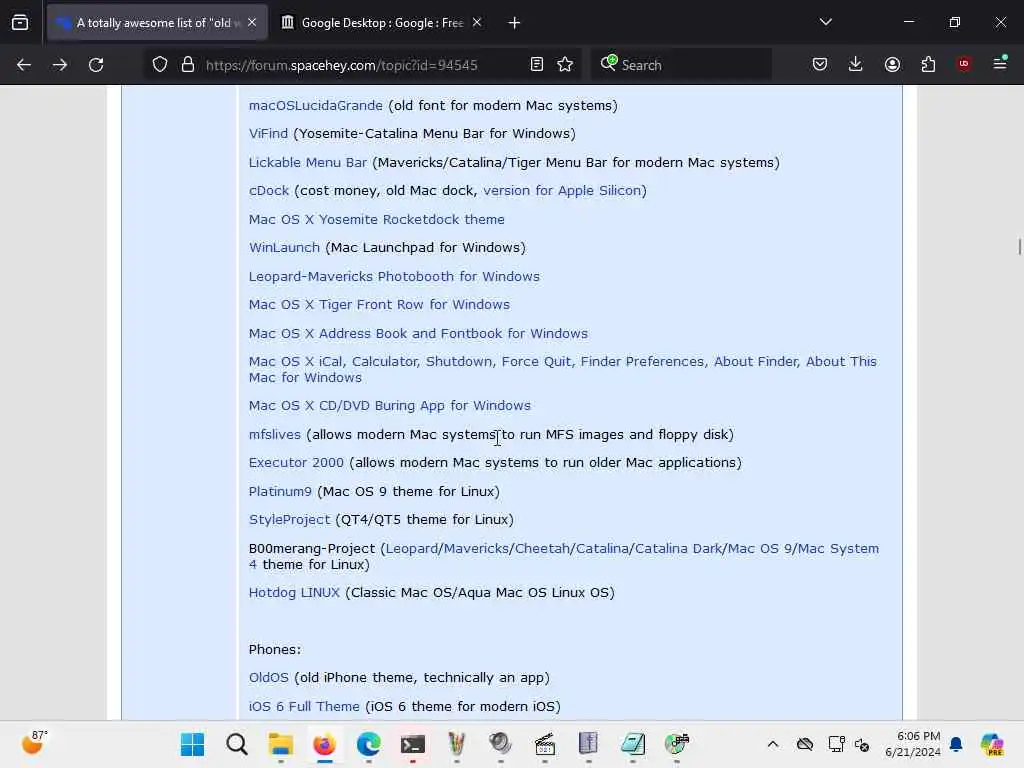Follow the mfslives link

(274, 434)
